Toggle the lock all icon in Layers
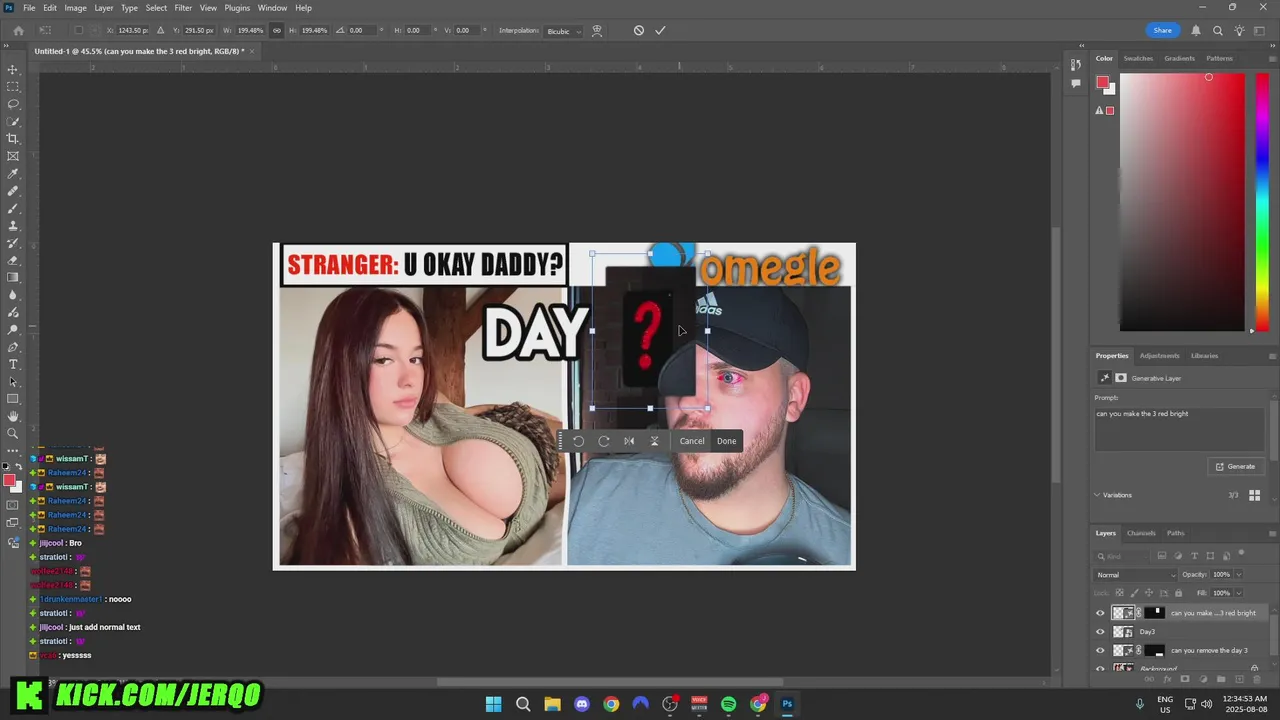This screenshot has width=1280, height=720. coord(1178,593)
